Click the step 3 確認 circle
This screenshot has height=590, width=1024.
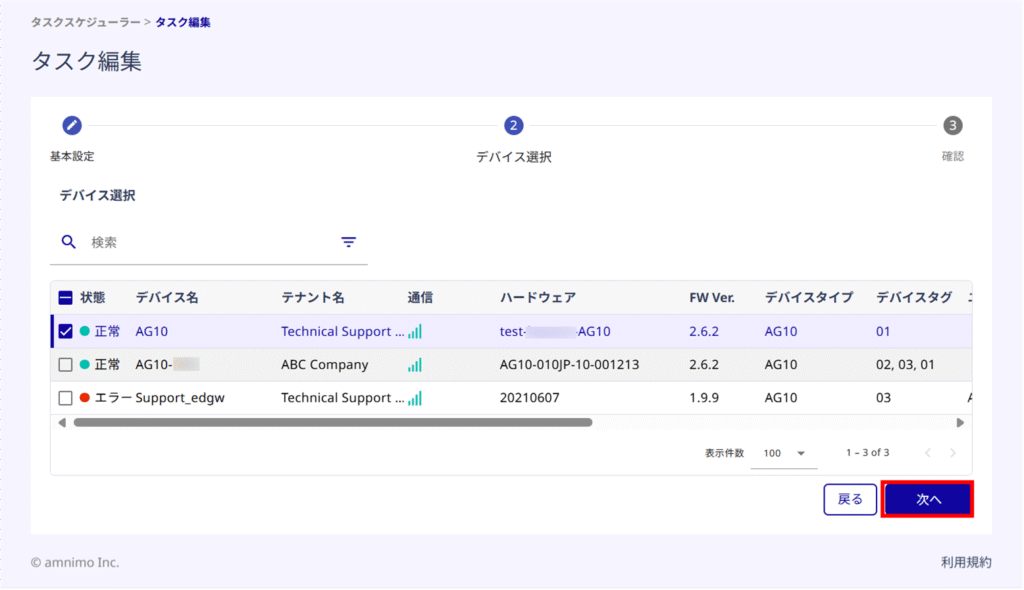pos(953,125)
